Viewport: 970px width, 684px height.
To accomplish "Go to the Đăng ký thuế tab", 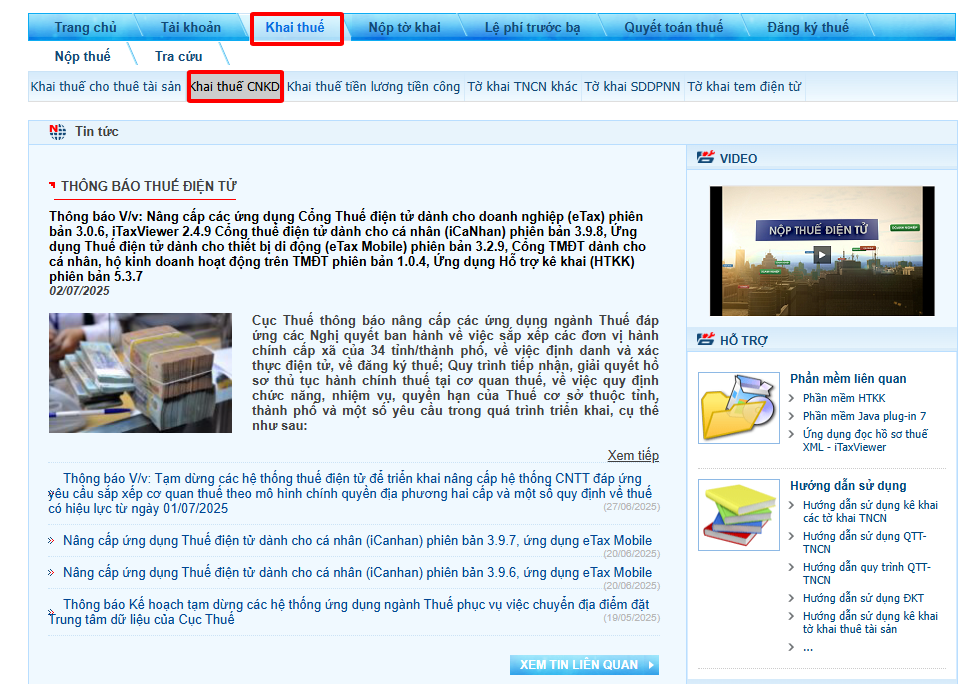I will pyautogui.click(x=808, y=28).
